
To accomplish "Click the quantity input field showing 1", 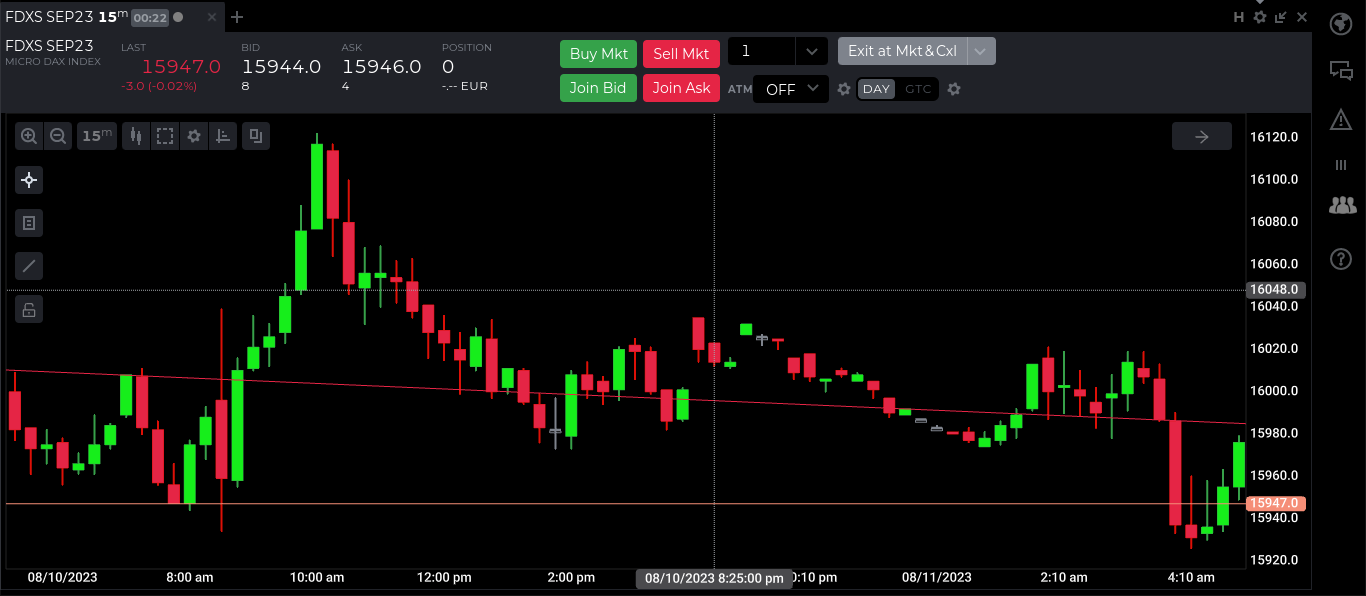I will click(762, 51).
